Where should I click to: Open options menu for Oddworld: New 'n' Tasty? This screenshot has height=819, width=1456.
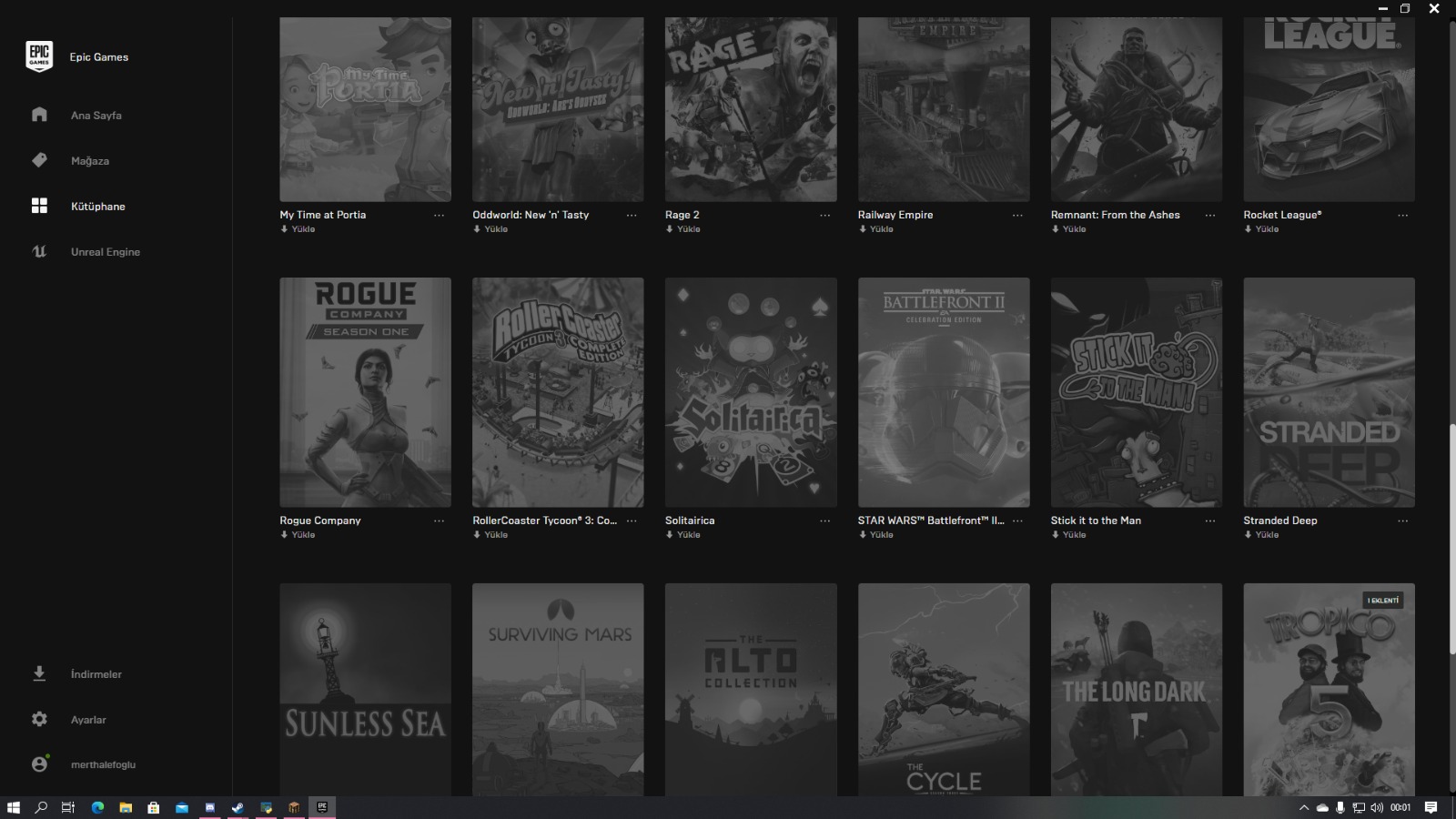tap(632, 216)
